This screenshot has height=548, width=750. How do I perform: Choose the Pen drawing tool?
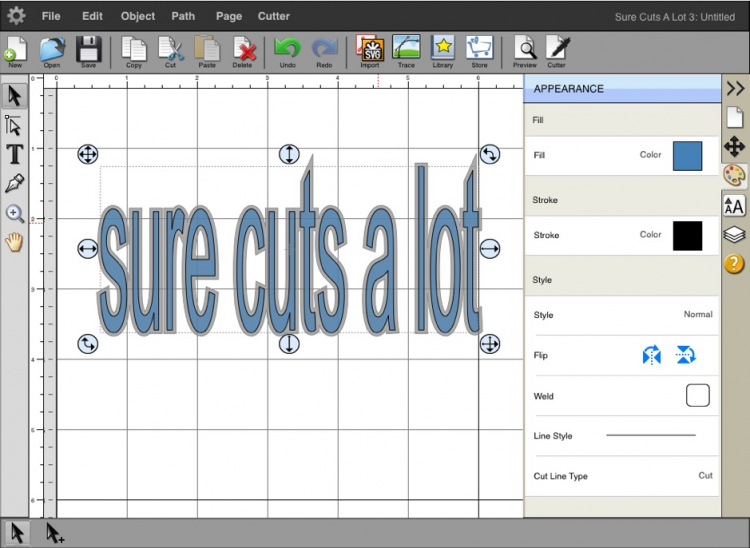(14, 184)
